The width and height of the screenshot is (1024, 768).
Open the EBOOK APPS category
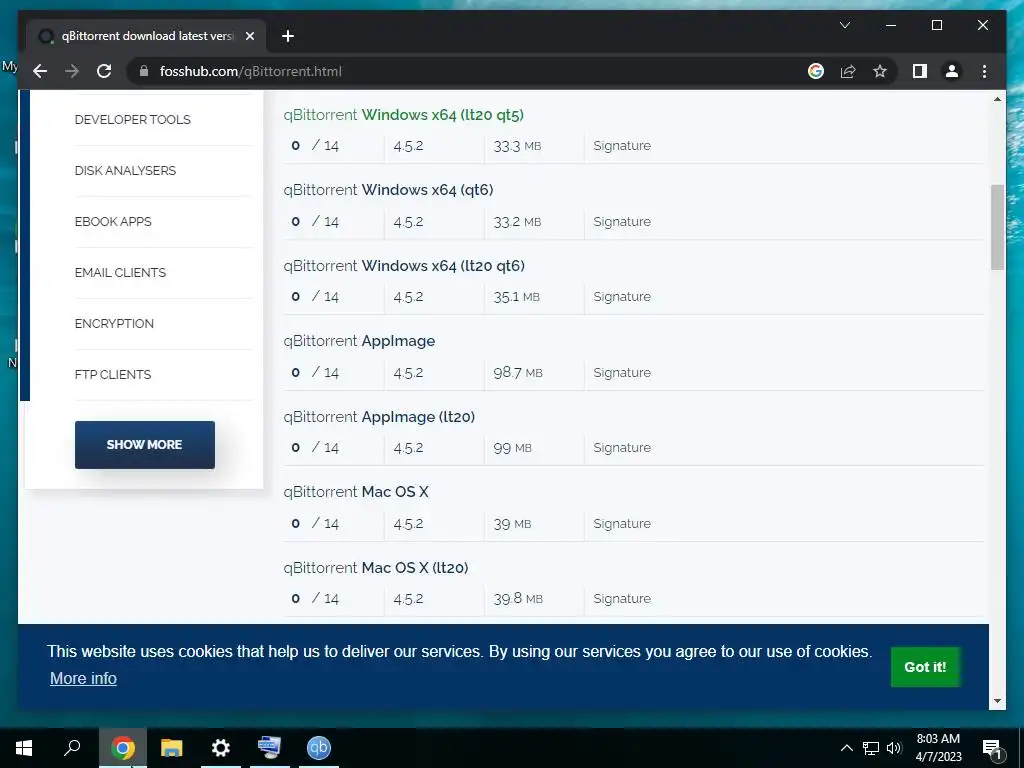(113, 221)
